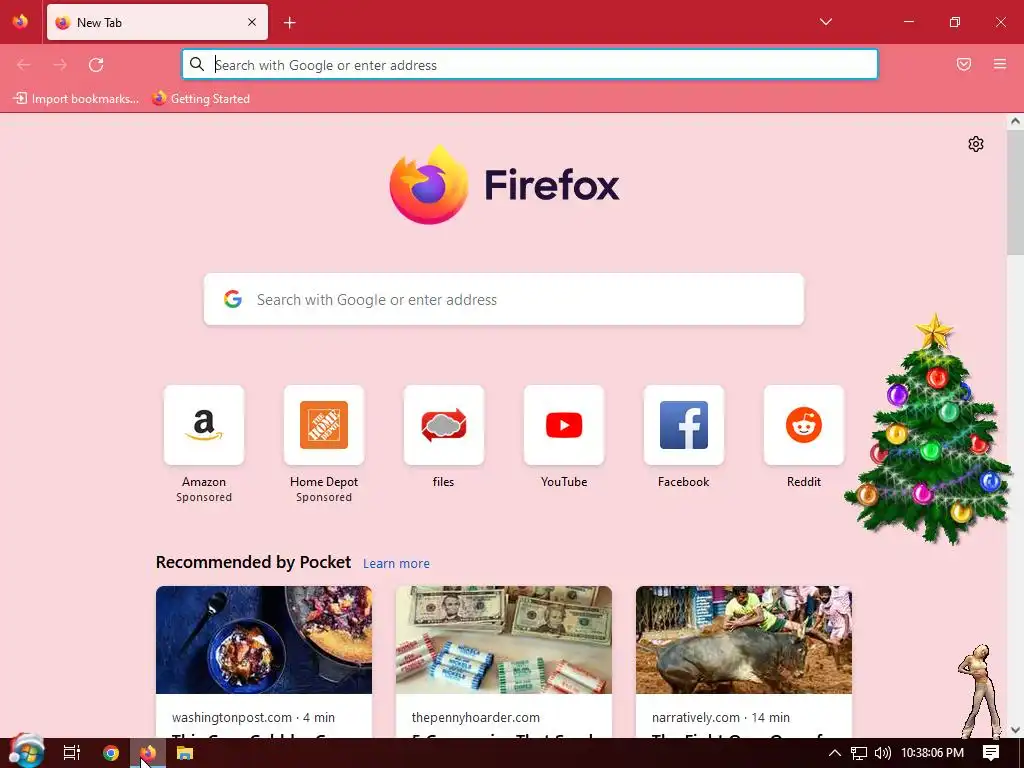Click the page vertical scrollbar thumb

pyautogui.click(x=1015, y=192)
